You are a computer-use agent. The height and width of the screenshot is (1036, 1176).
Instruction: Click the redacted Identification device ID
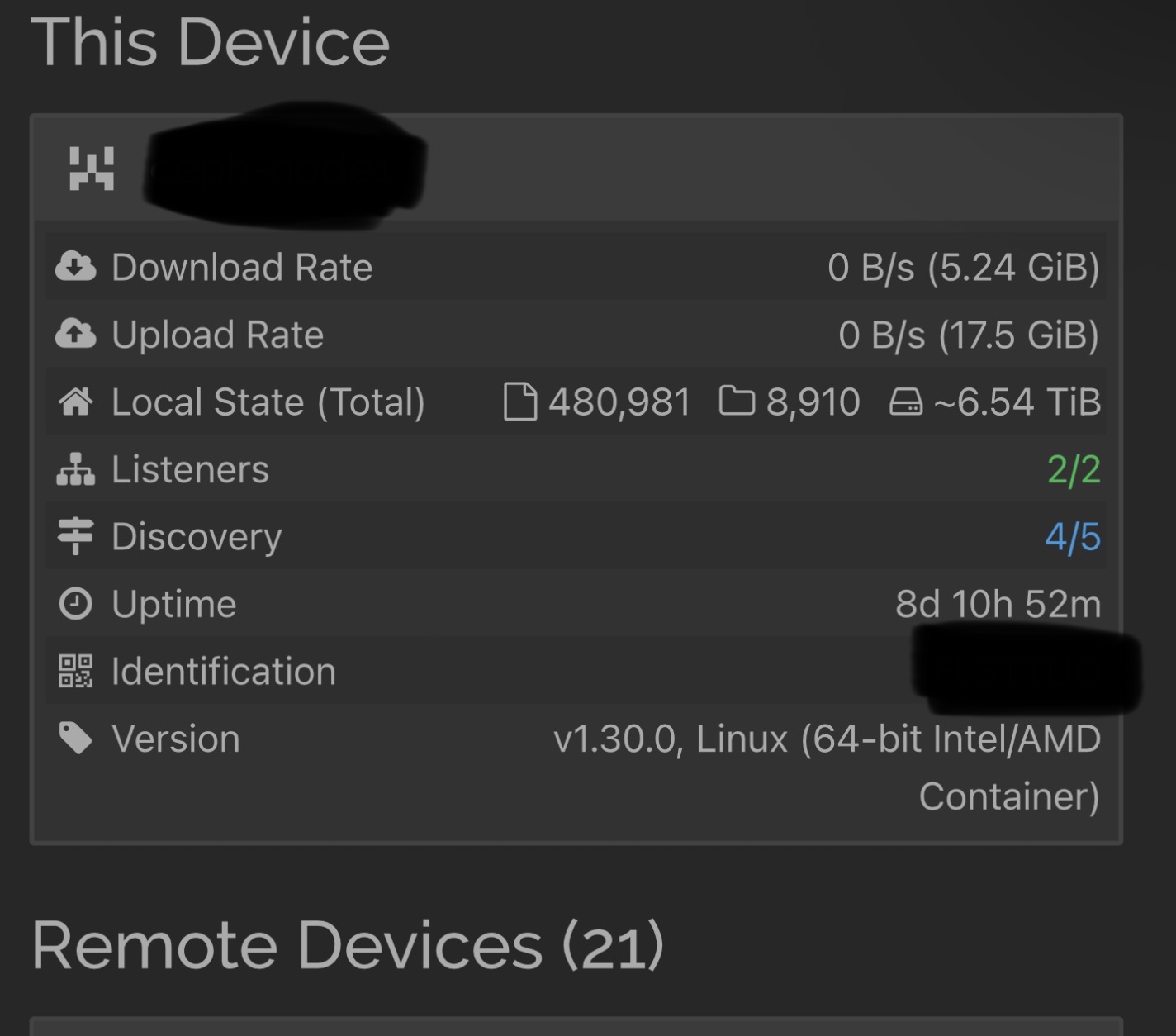pyautogui.click(x=1024, y=671)
